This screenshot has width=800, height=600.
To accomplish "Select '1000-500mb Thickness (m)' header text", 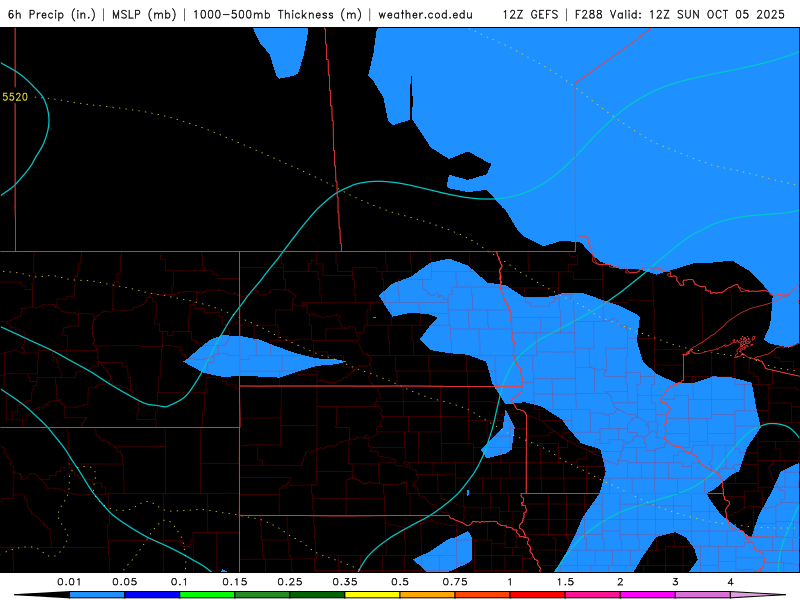I will [x=277, y=15].
